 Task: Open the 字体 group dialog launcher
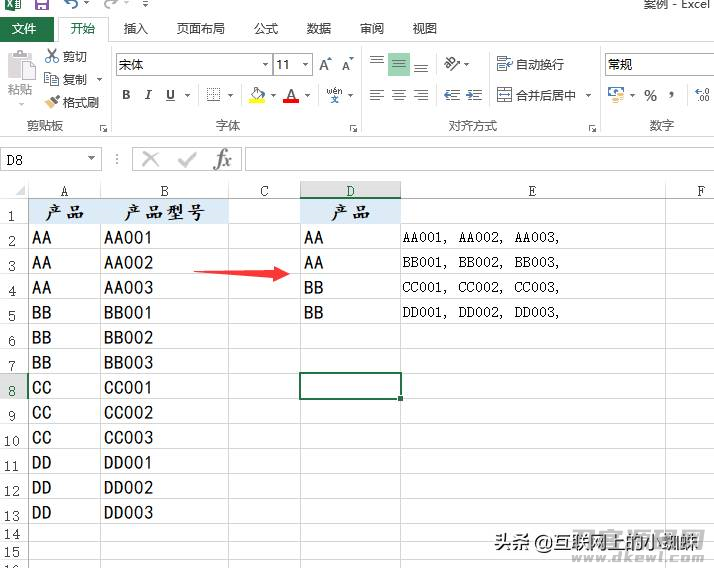point(353,128)
